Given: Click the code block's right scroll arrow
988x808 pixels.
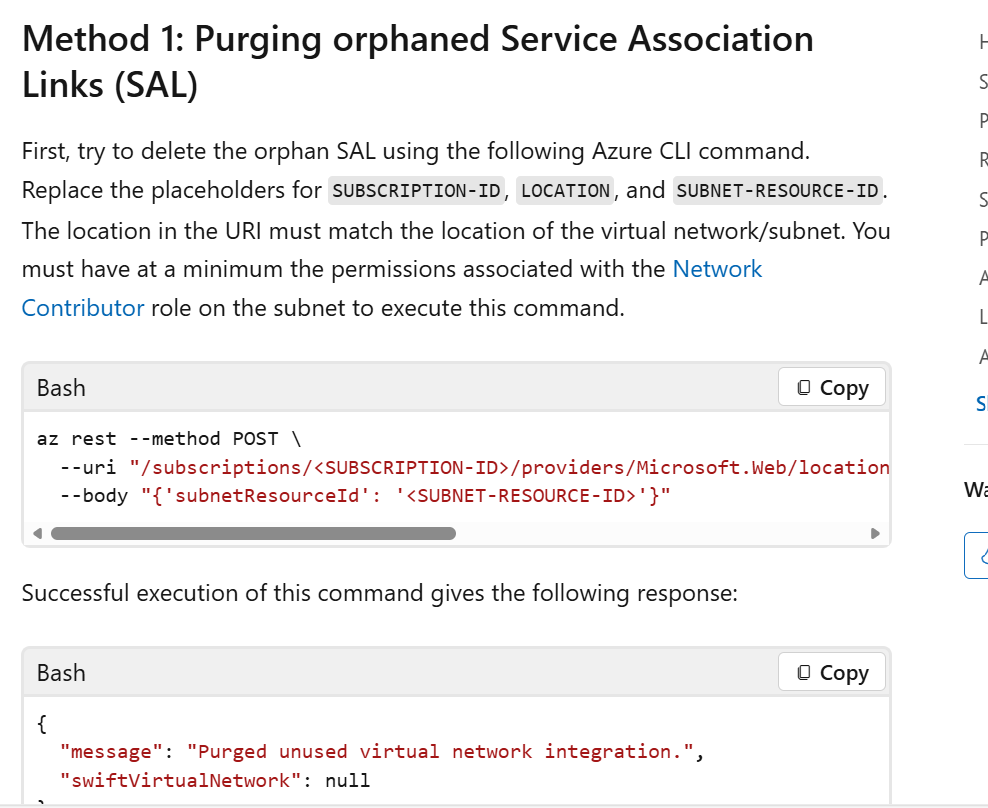Looking at the screenshot, I should [x=876, y=534].
